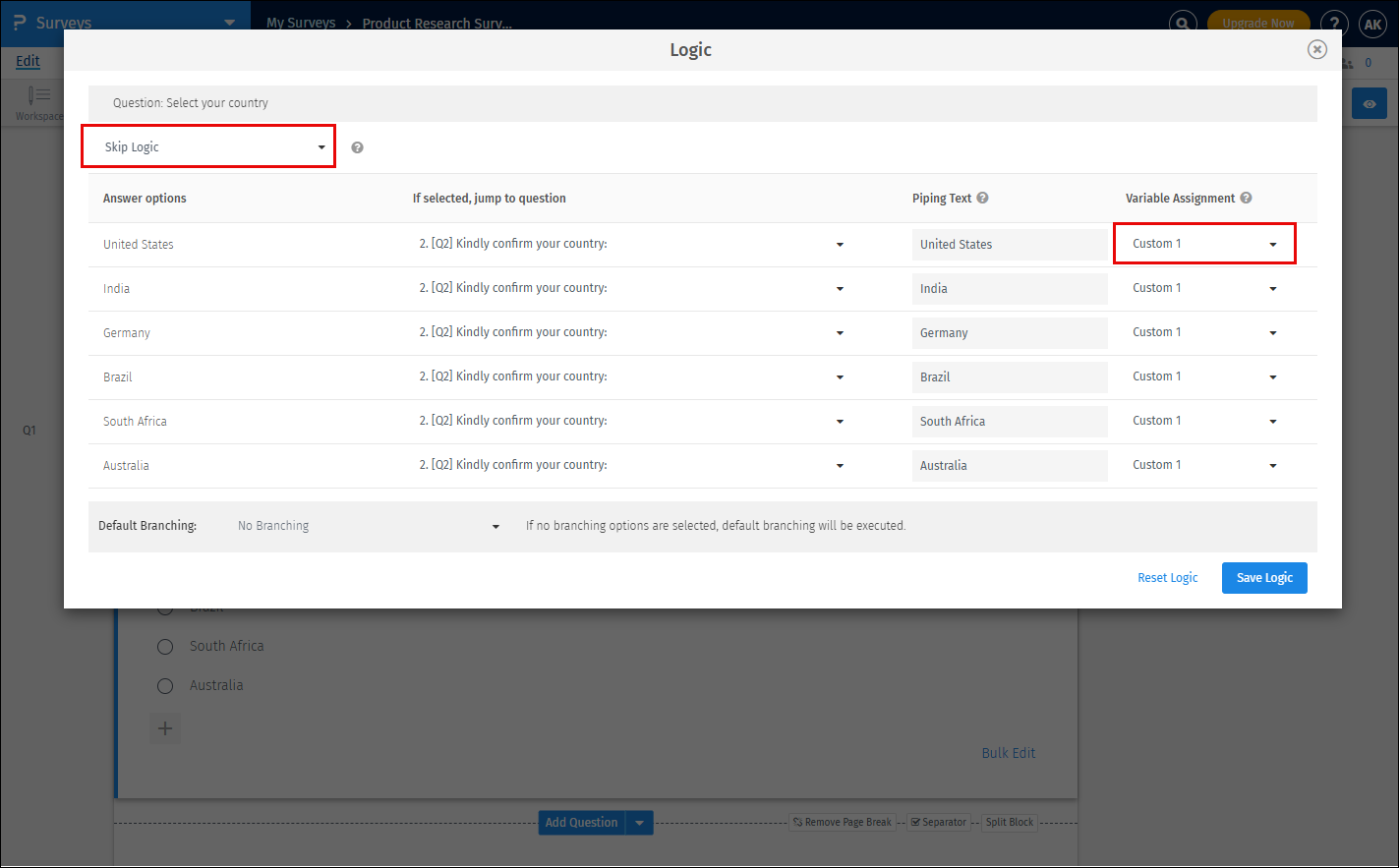The image size is (1399, 868).
Task: Navigate to My Surveys breadcrumb
Action: point(301,22)
